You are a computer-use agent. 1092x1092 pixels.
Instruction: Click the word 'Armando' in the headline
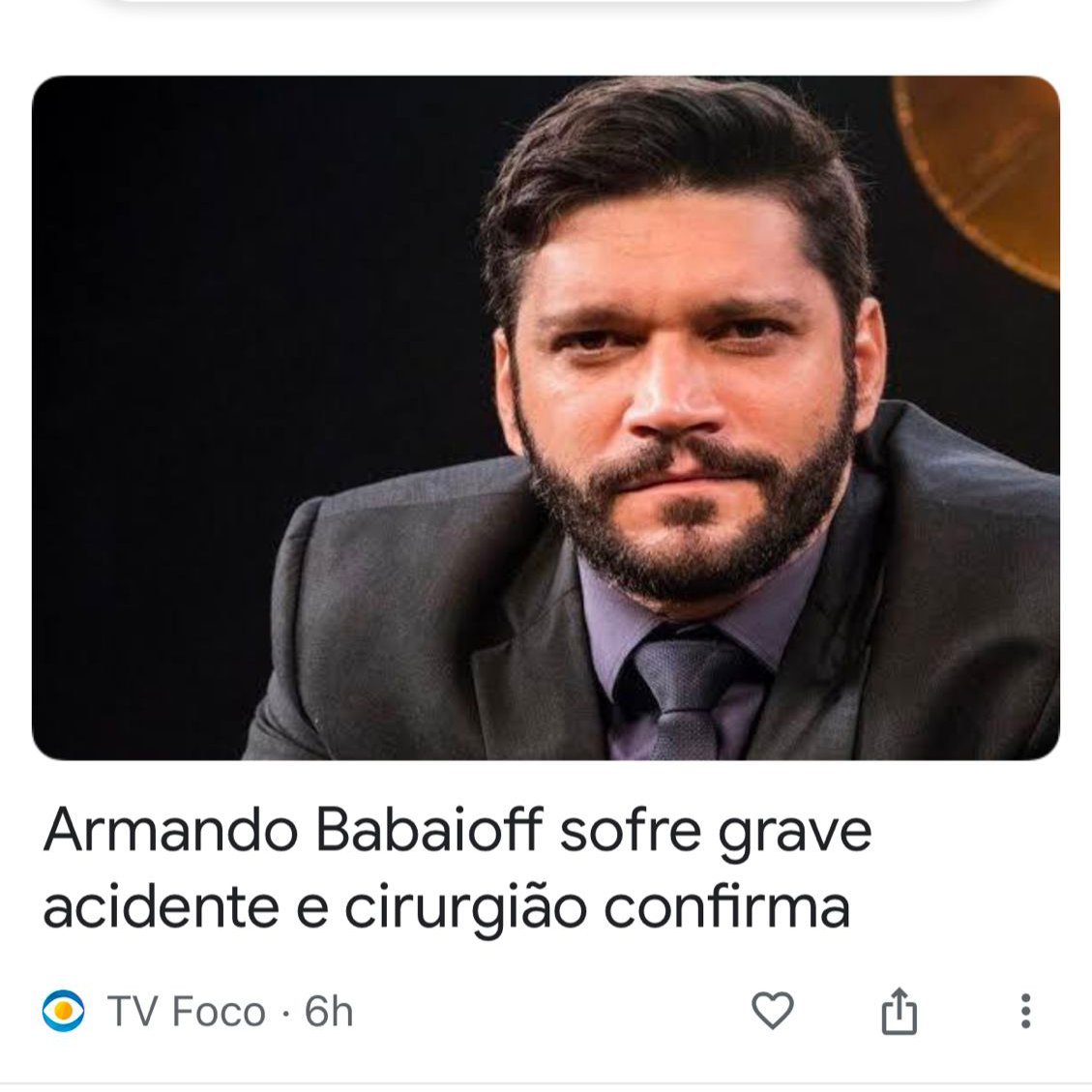170,831
